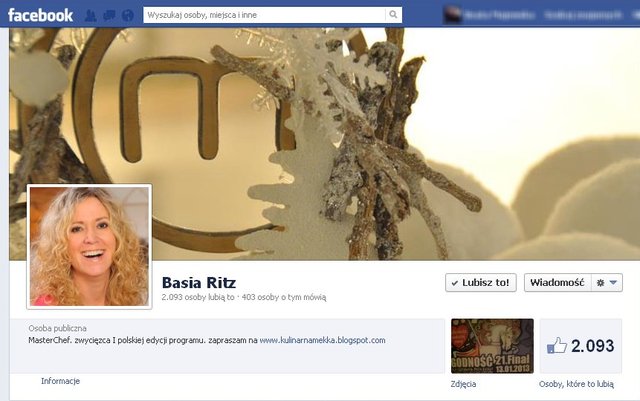Open the messages icon in top bar
Screen dimensions: 640x401
click(x=109, y=16)
